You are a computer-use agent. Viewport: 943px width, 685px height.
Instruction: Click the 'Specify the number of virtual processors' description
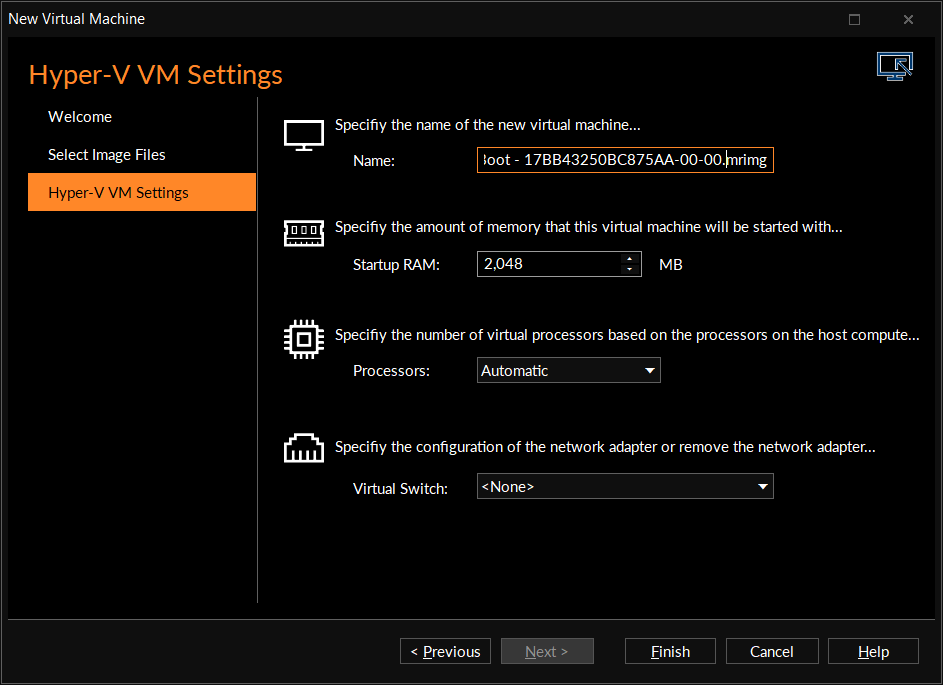627,334
